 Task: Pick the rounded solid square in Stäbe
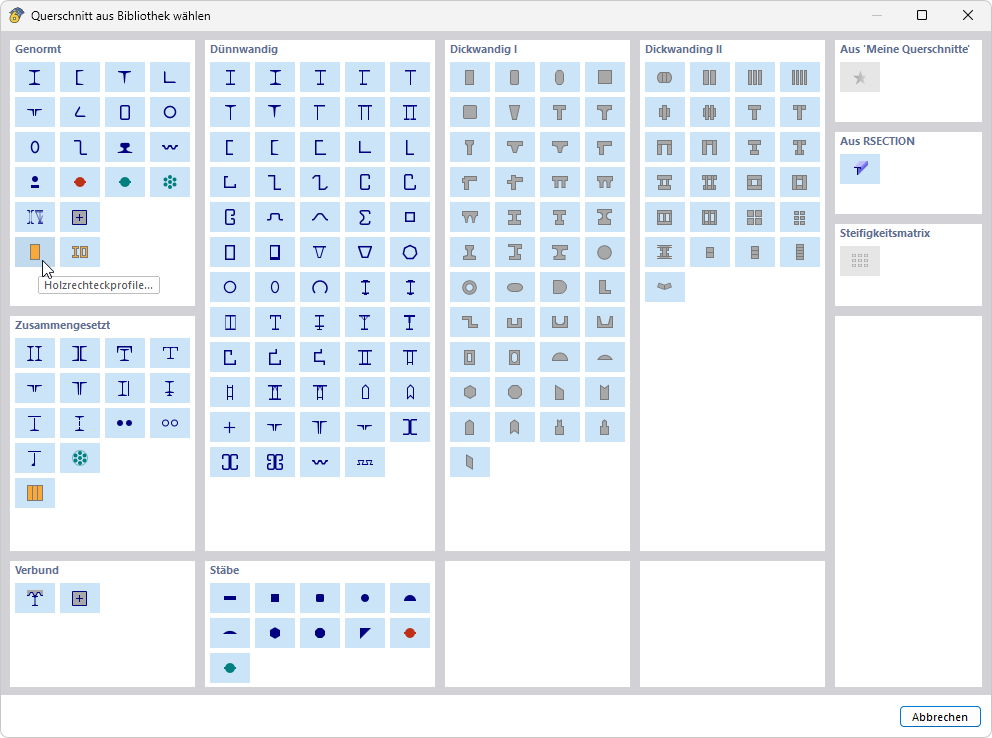click(x=319, y=598)
